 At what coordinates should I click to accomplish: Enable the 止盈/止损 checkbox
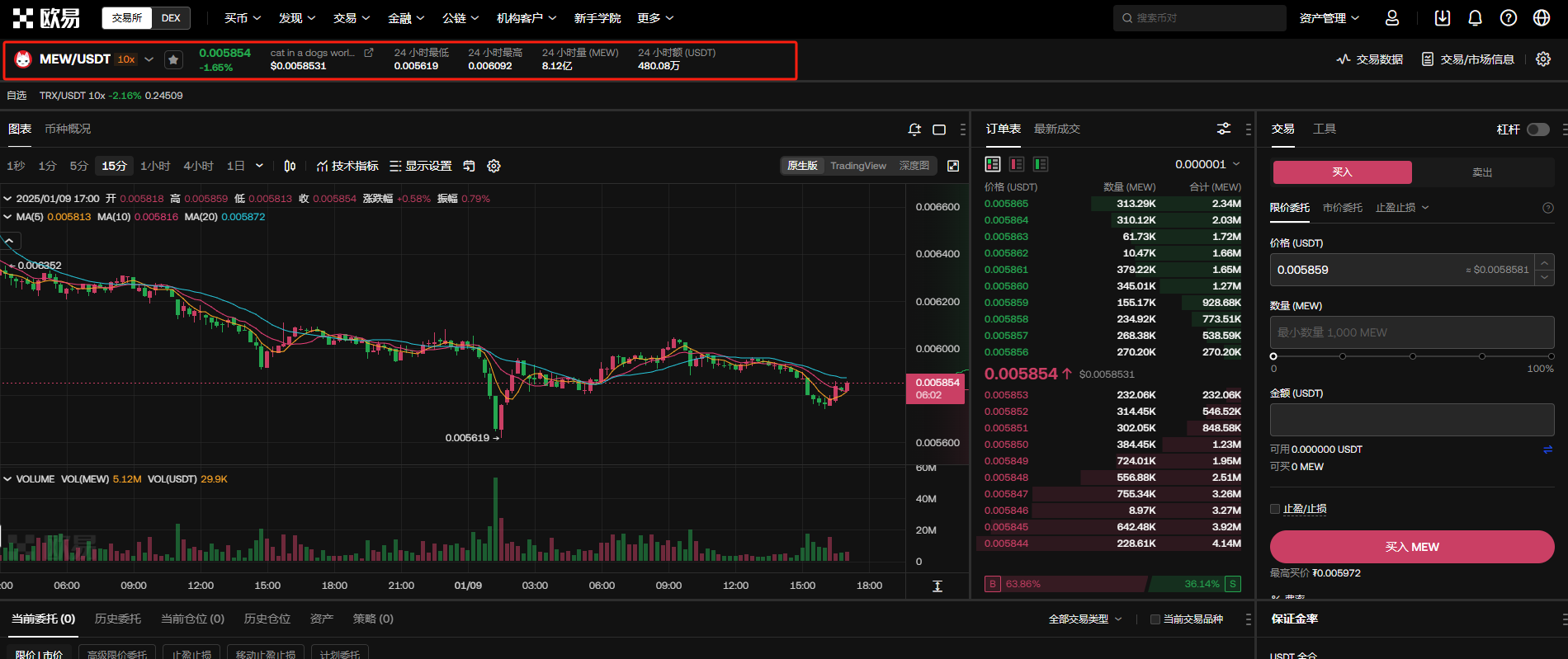pos(1275,509)
